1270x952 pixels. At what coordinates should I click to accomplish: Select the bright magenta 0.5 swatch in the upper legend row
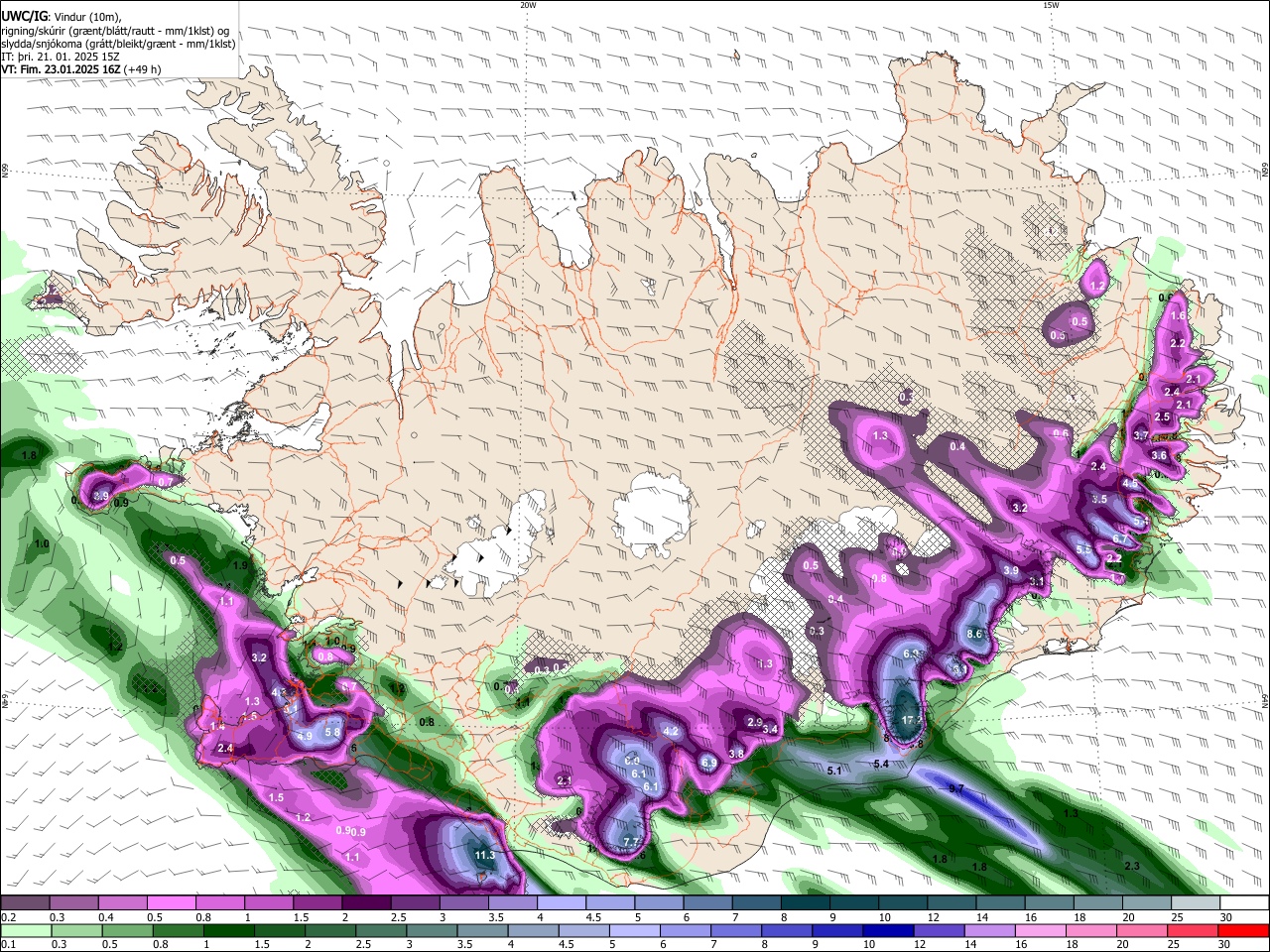tap(171, 902)
